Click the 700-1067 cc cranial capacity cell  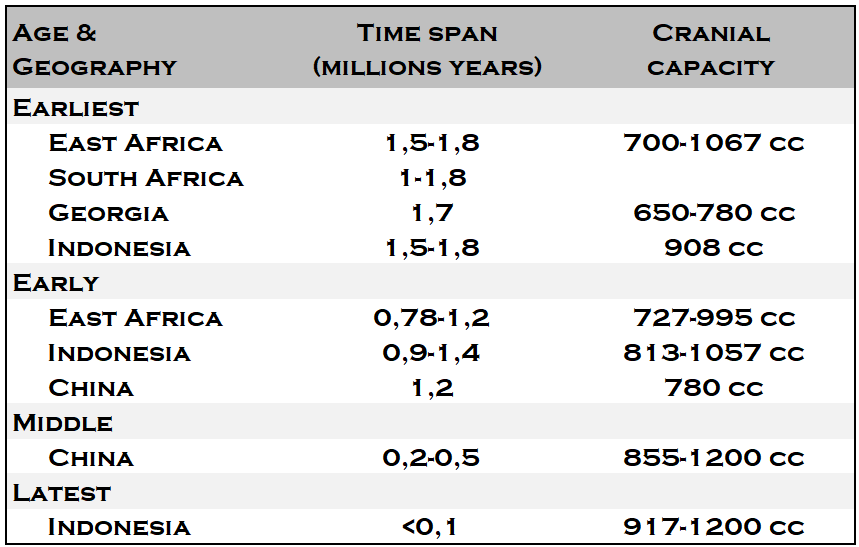(713, 143)
